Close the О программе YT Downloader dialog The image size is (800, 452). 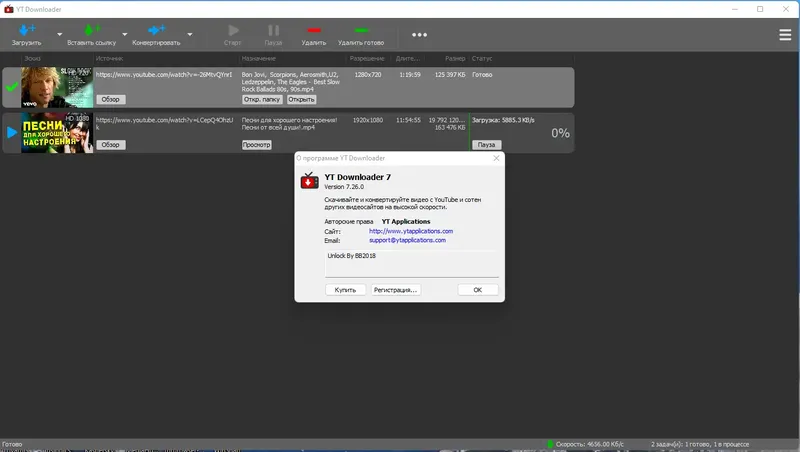[x=496, y=158]
